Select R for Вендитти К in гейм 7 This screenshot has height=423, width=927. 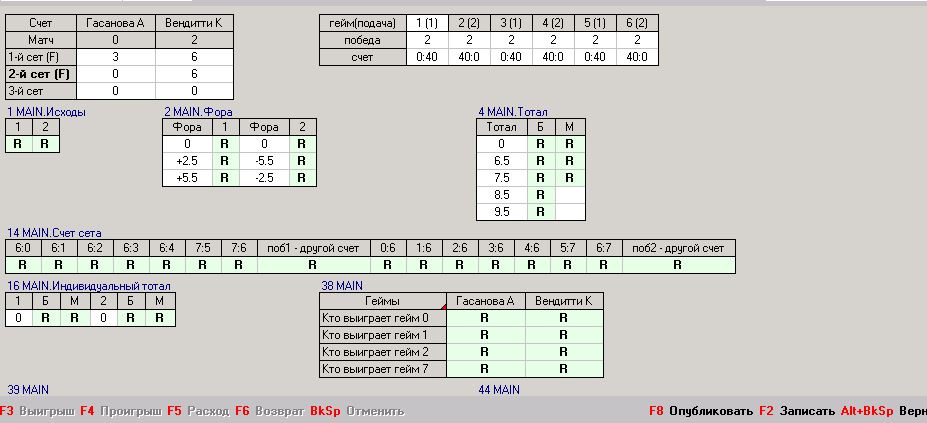[563, 369]
